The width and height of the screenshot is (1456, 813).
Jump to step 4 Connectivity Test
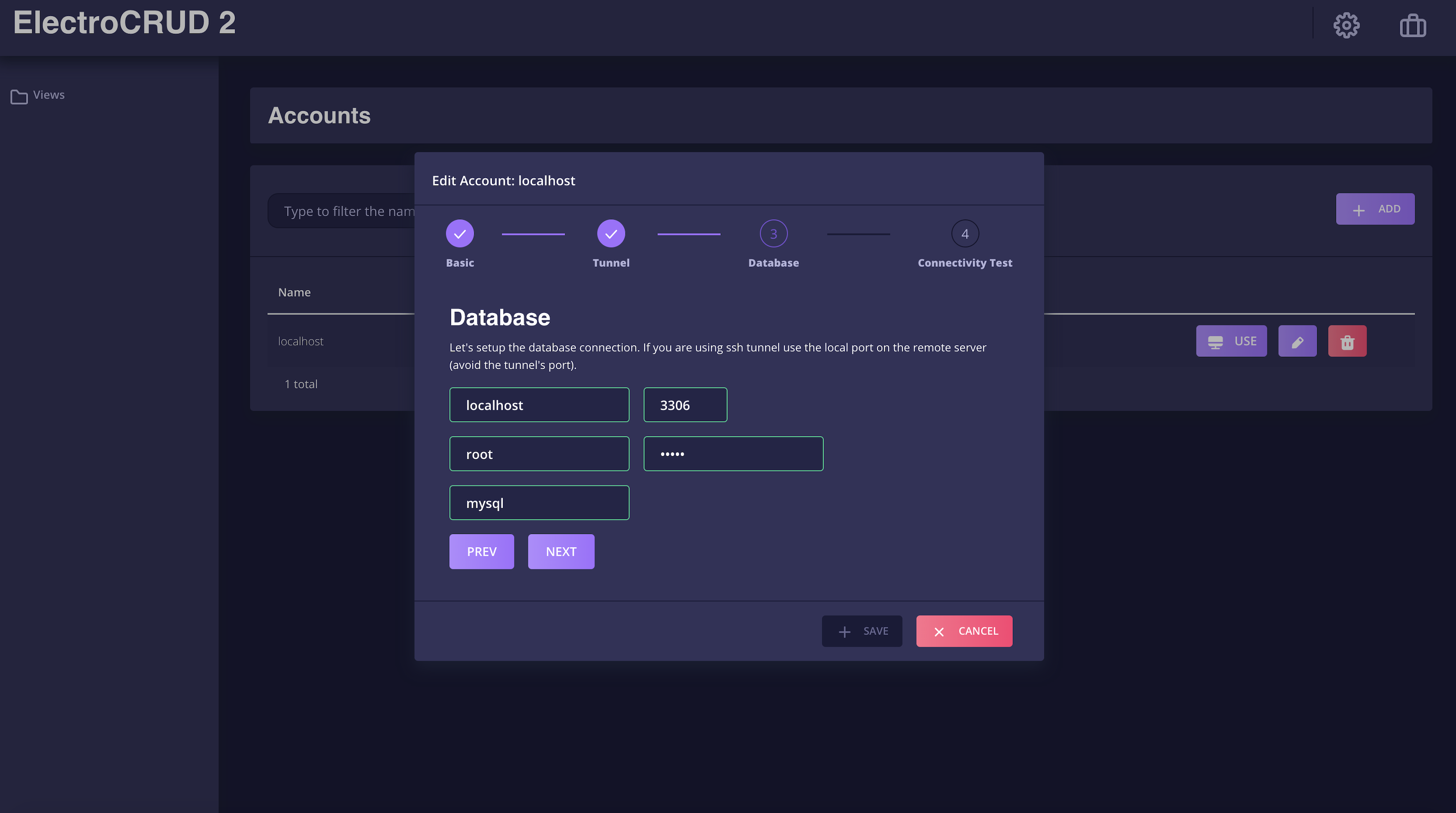(964, 233)
